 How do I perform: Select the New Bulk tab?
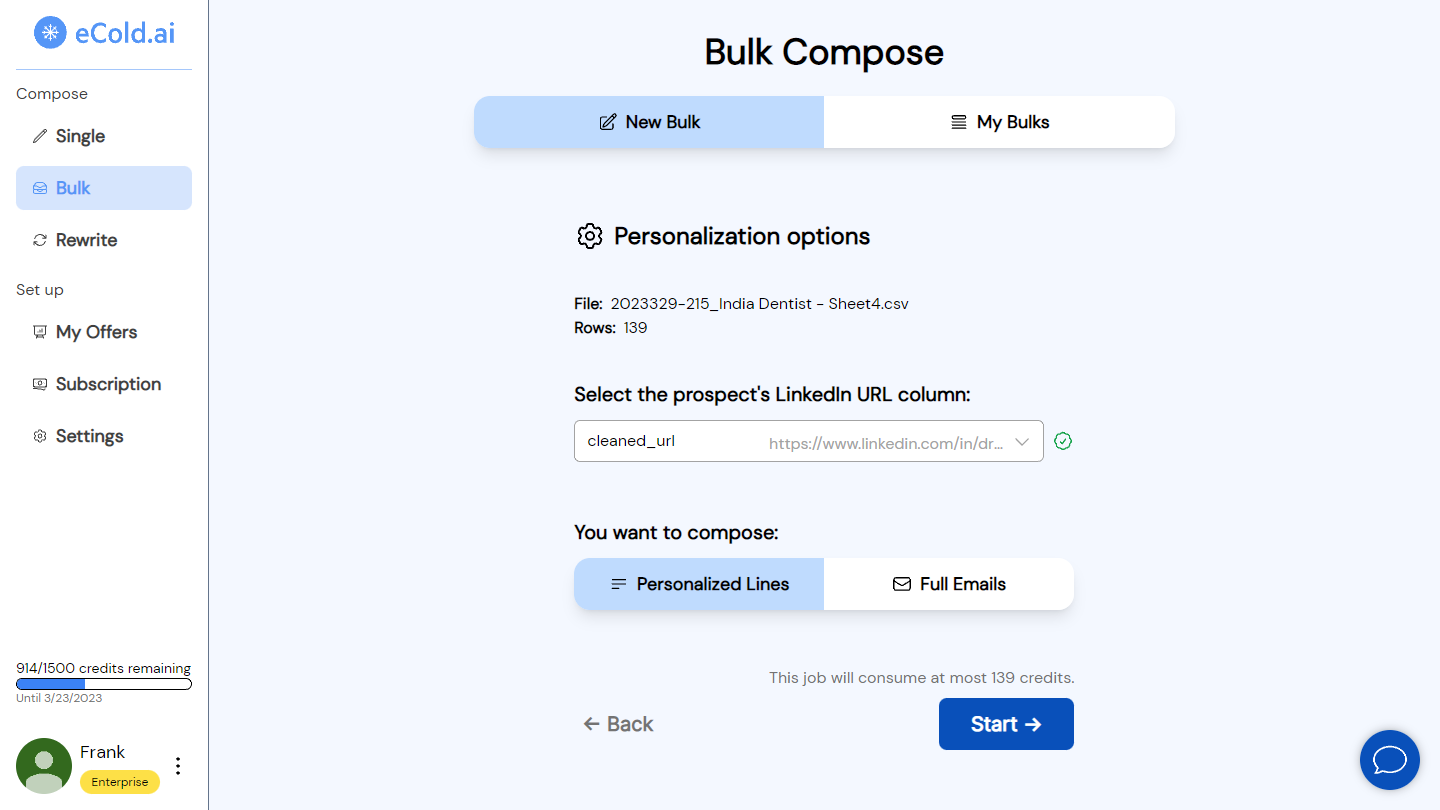[649, 122]
